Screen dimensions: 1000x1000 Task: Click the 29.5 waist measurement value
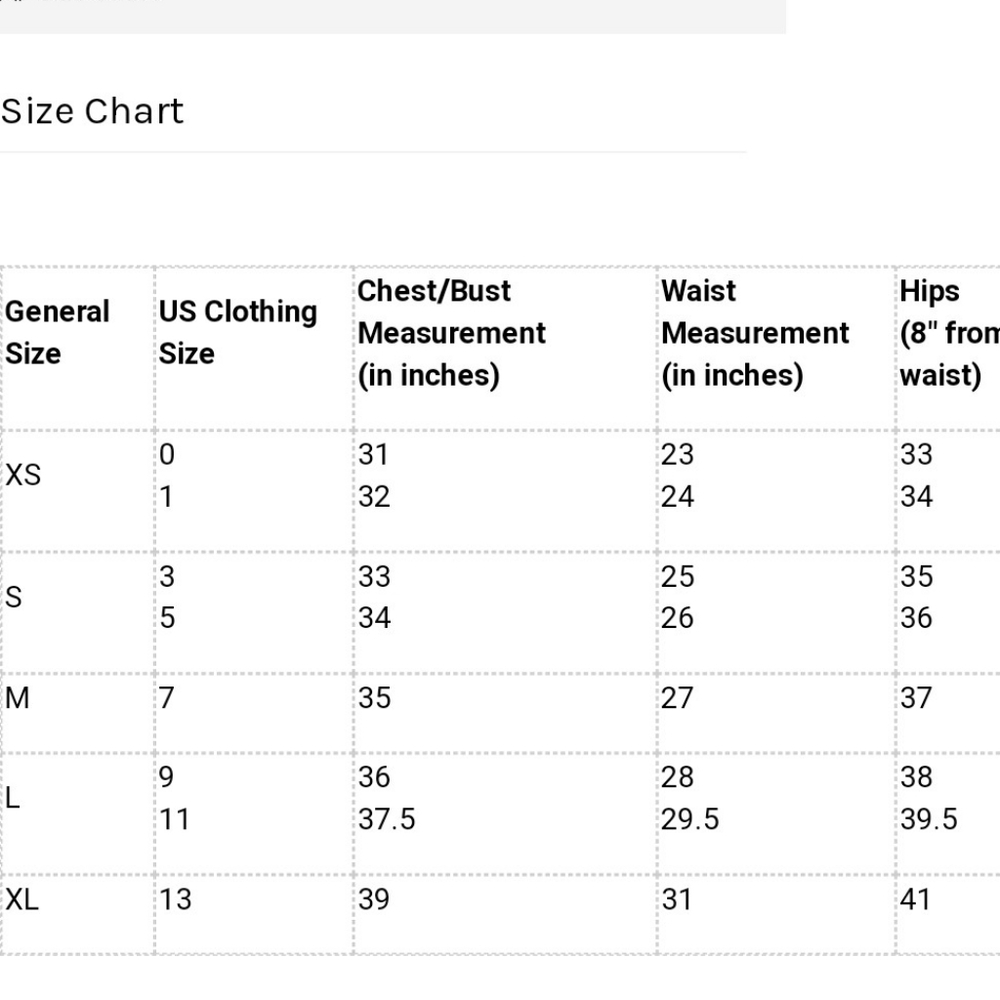(690, 819)
